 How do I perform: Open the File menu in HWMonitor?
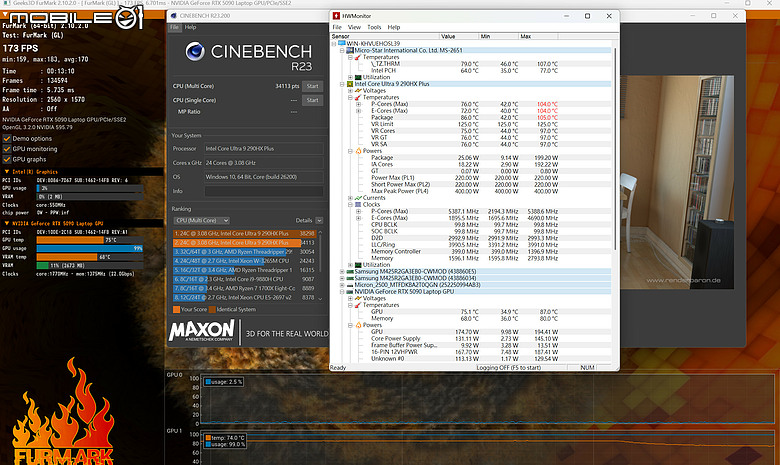(337, 27)
